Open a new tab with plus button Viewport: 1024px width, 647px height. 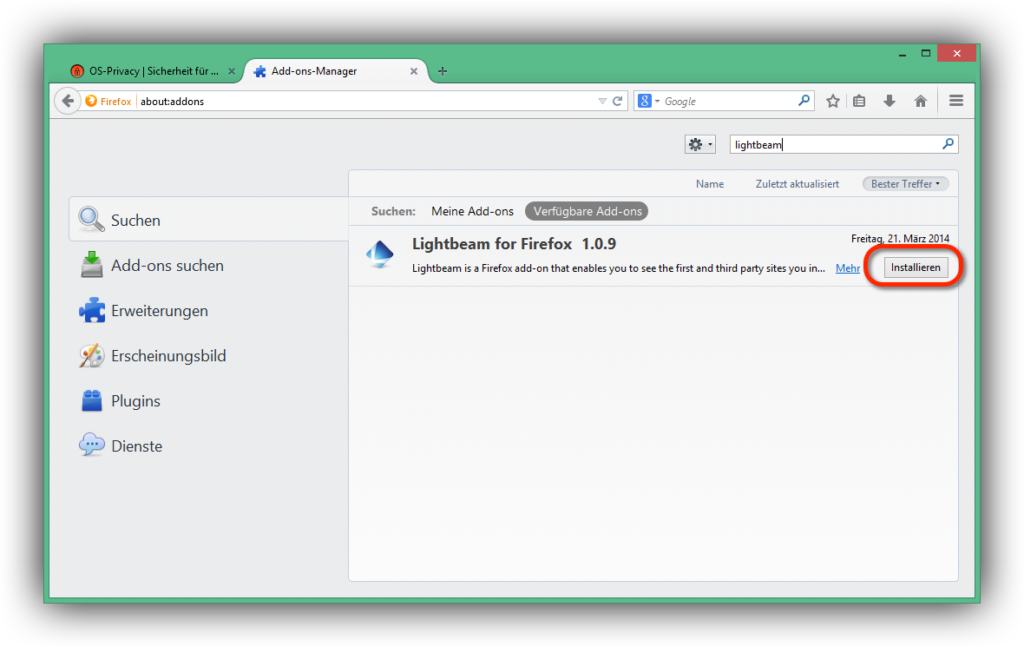pyautogui.click(x=442, y=71)
